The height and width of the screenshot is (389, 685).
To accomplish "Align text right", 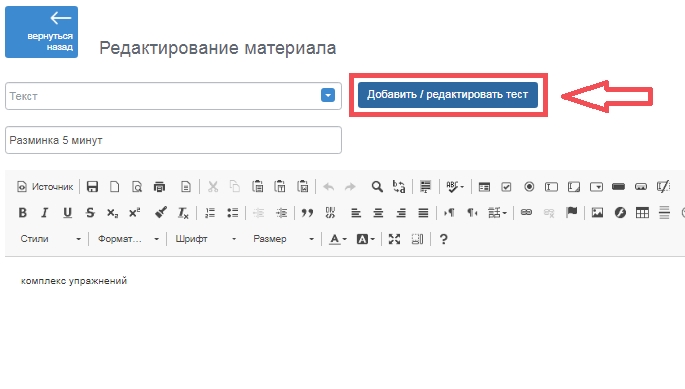I will click(x=401, y=213).
